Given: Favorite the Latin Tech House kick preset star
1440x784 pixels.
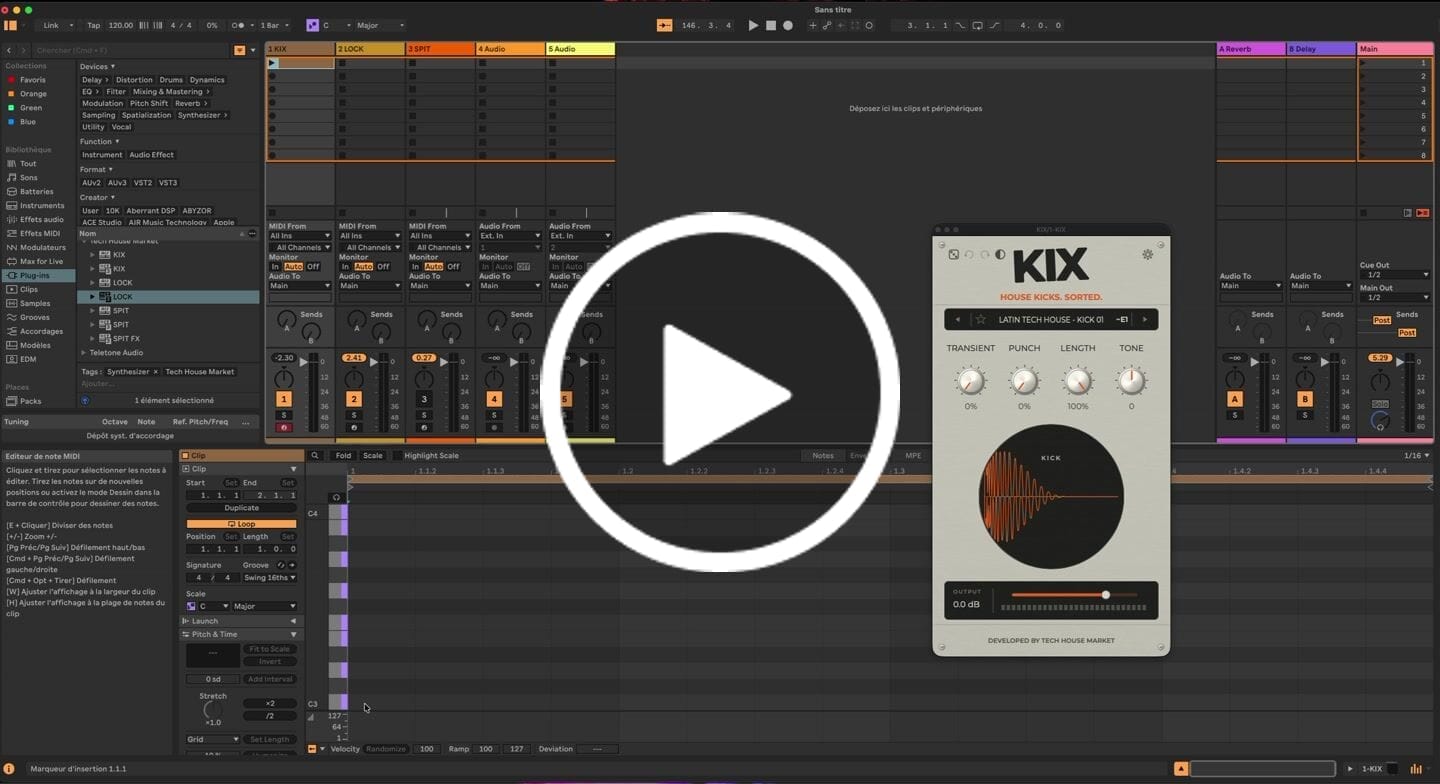Looking at the screenshot, I should coord(981,320).
